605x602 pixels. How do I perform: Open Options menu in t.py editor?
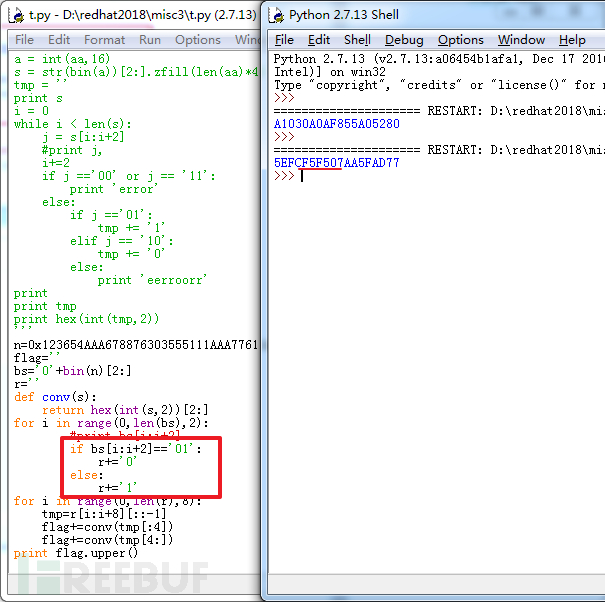pos(198,40)
